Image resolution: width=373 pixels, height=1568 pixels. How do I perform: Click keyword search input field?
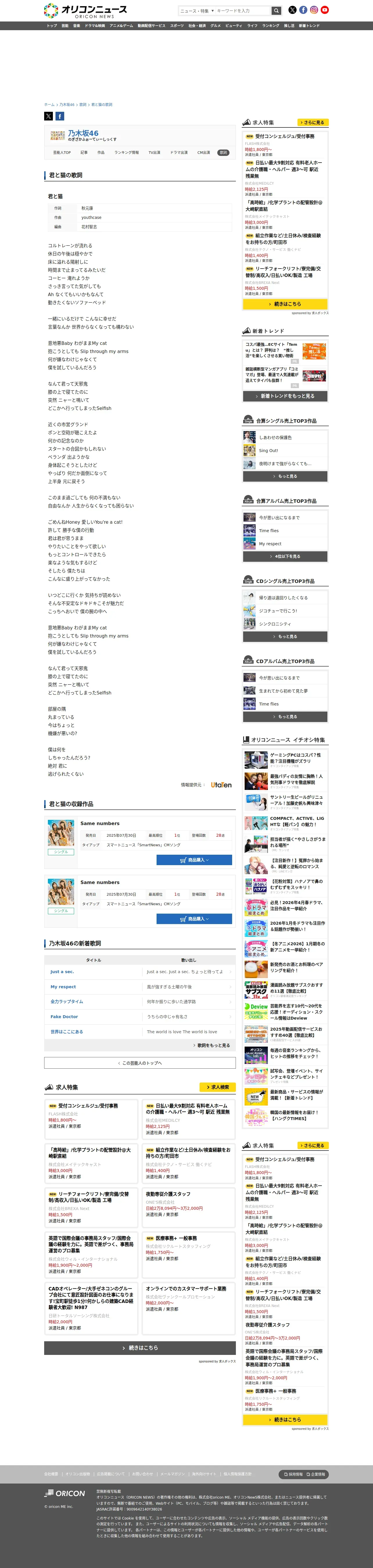coord(243,10)
